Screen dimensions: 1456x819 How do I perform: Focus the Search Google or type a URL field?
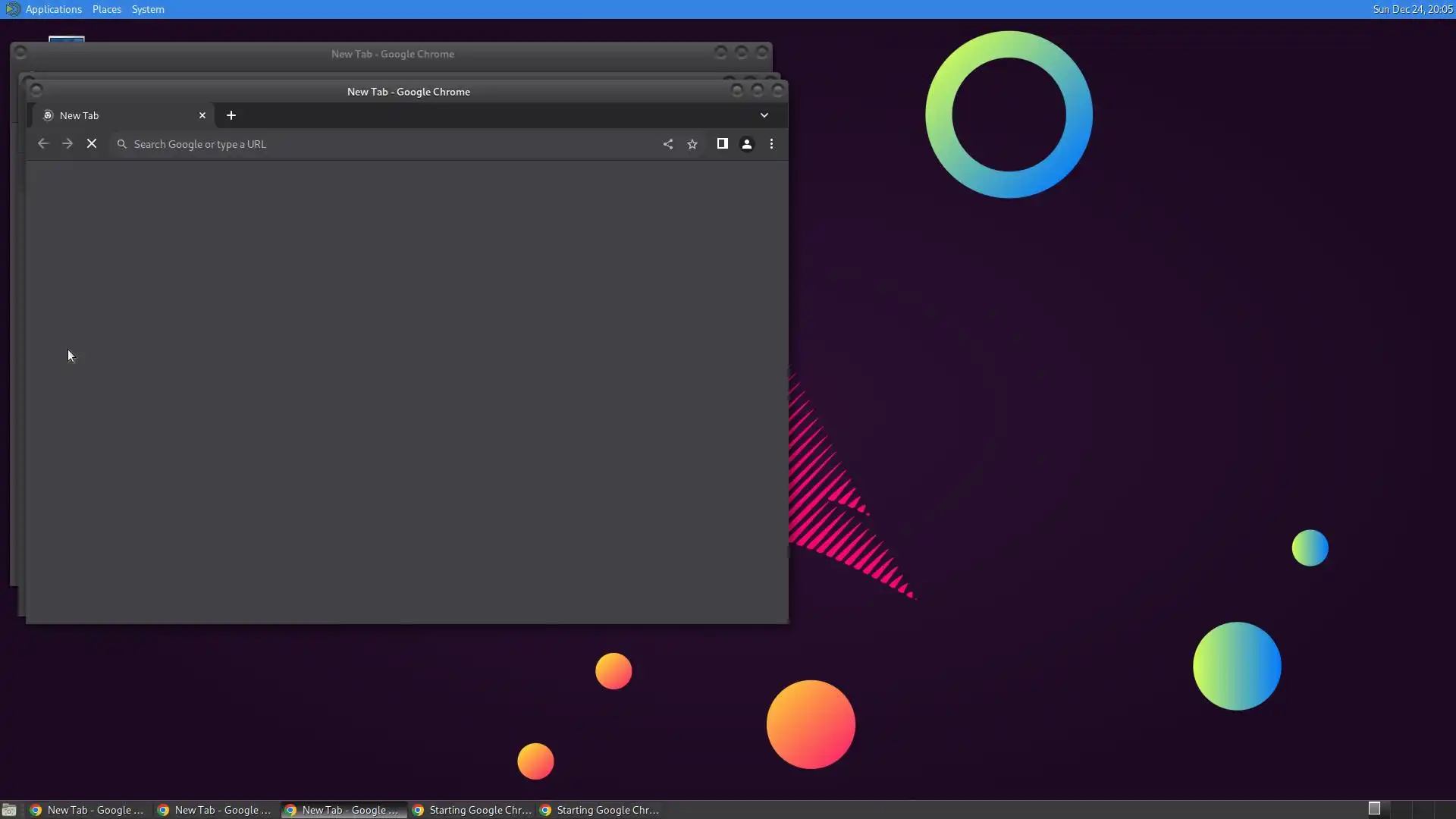click(x=379, y=144)
